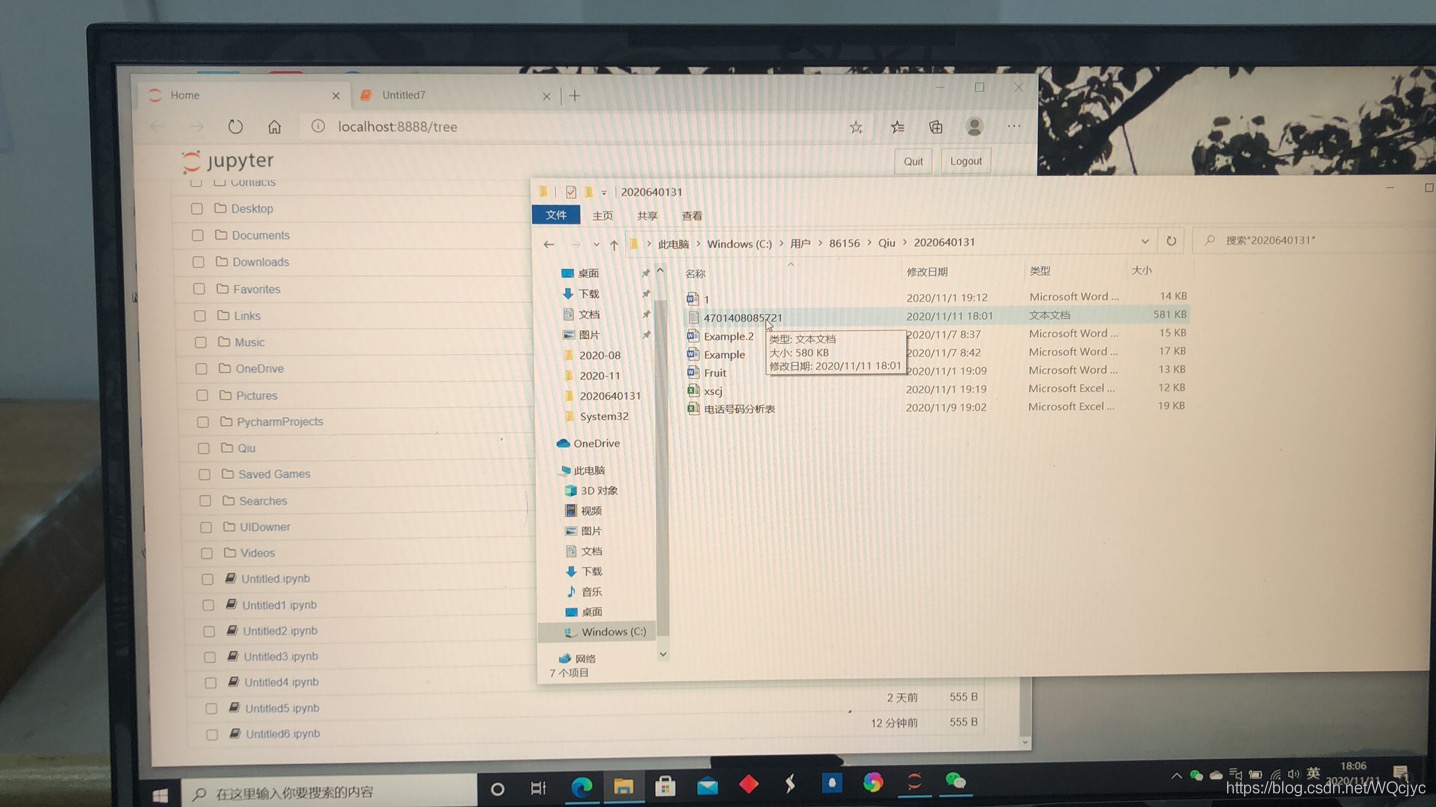Open the UIDowner folder link in Jupyter
Viewport: 1436px width, 807px height.
pos(265,527)
